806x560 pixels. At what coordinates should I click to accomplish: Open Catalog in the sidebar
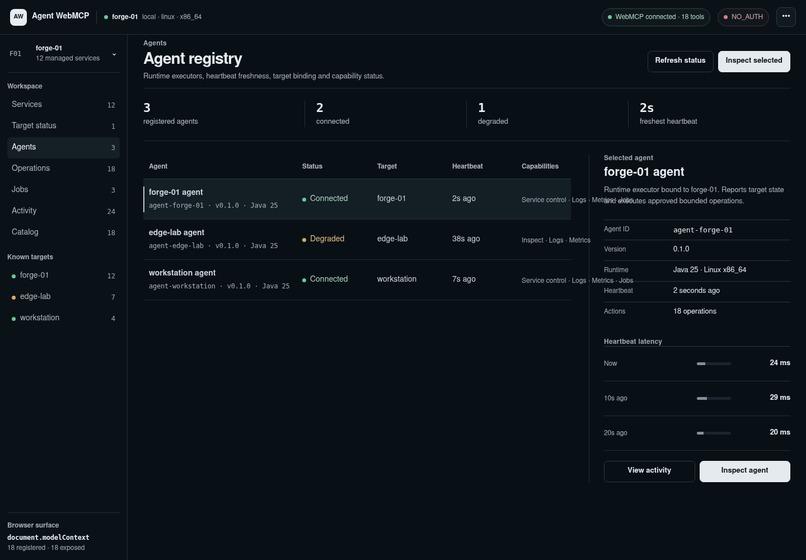(63, 232)
